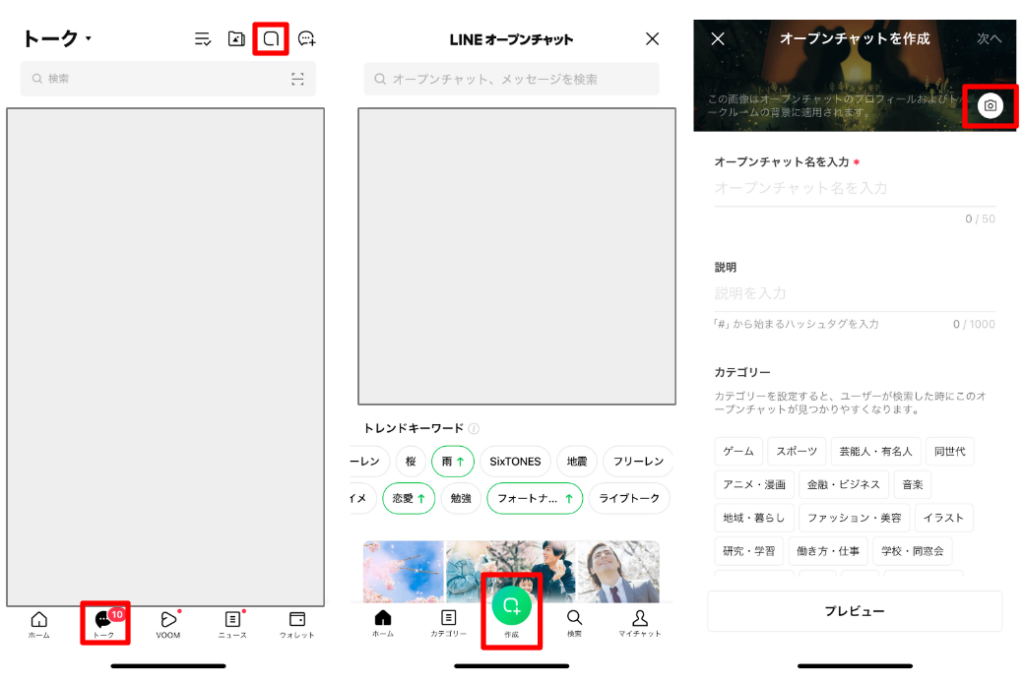The width and height of the screenshot is (1024, 684).
Task: Tap ホーム tab beside the カテゴリー tab
Action: pos(383,624)
